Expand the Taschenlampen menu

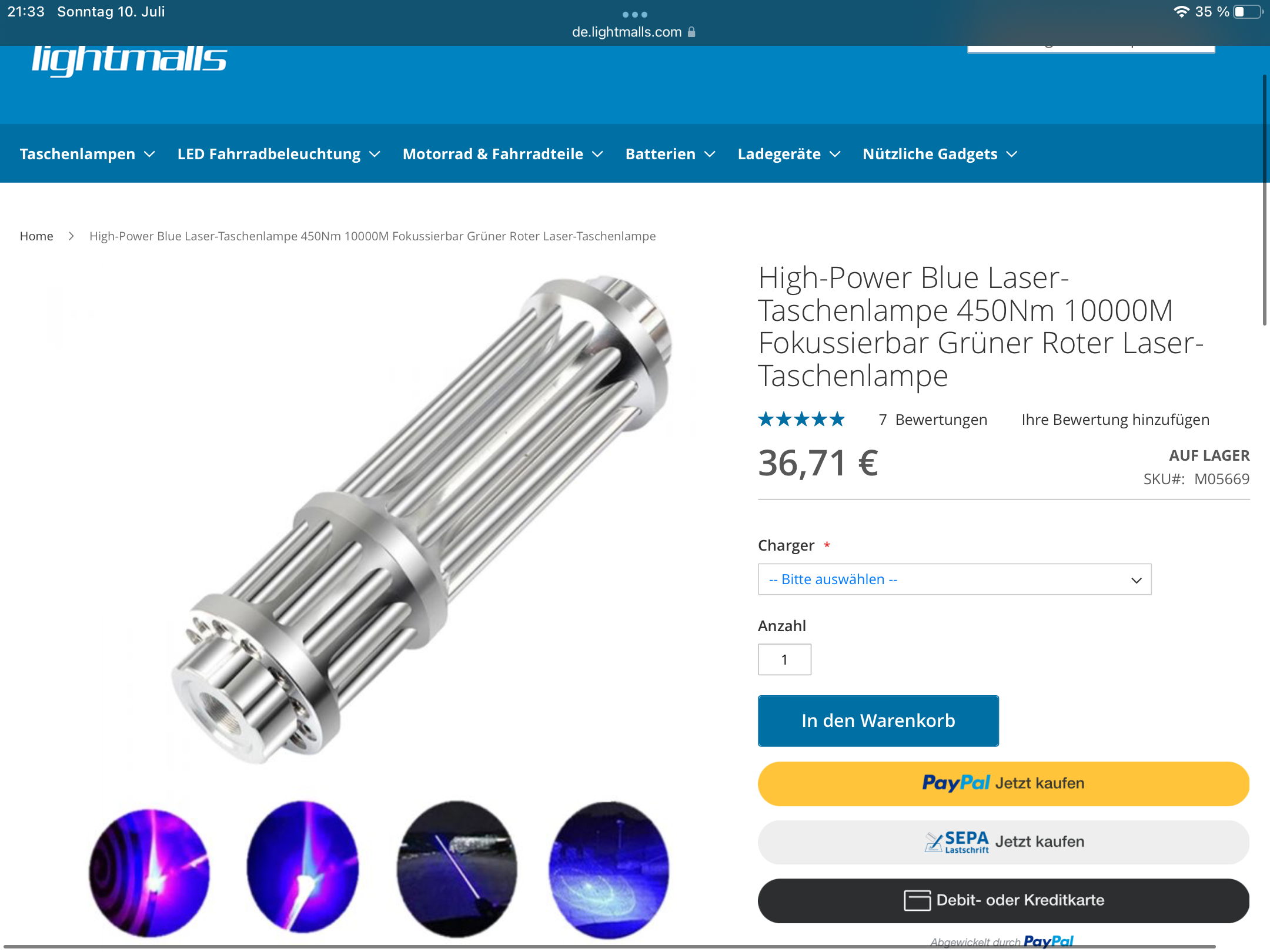point(87,154)
